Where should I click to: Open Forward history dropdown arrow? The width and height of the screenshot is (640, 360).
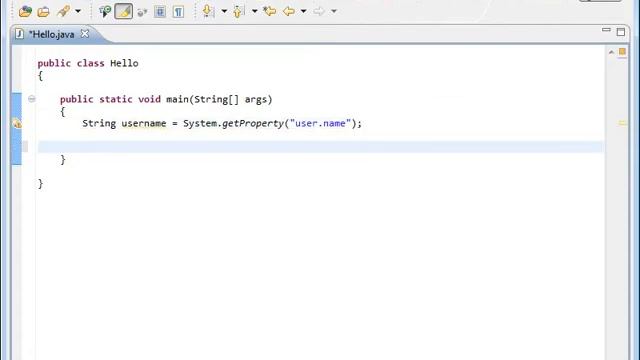(334, 11)
